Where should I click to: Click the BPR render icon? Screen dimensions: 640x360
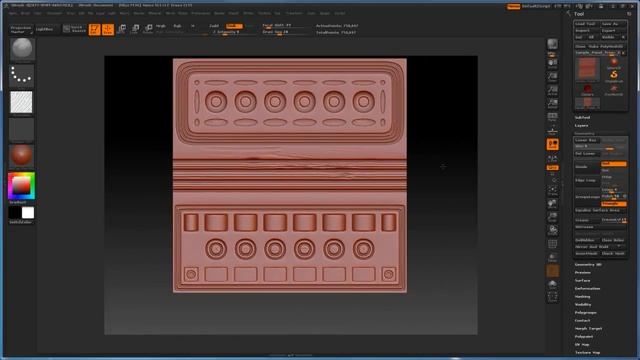click(553, 44)
